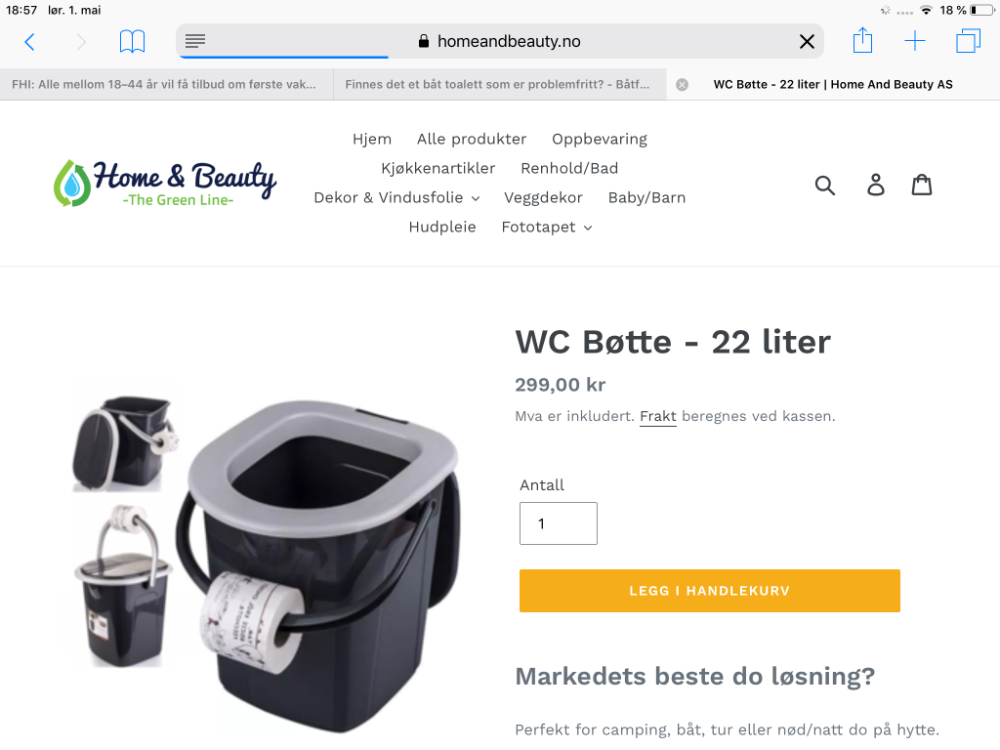Show all tabs overview icon

coord(968,41)
